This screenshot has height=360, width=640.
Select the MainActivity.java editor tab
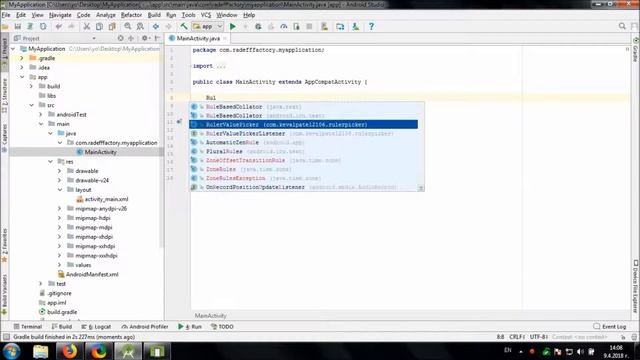(x=198, y=38)
